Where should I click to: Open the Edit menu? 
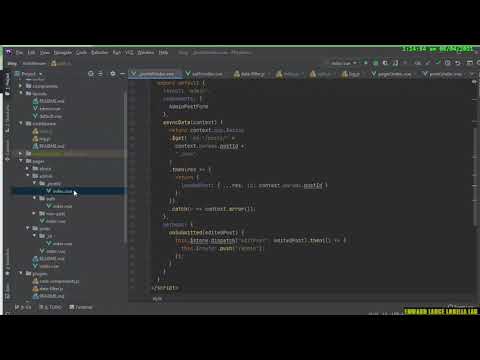pyautogui.click(x=31, y=53)
